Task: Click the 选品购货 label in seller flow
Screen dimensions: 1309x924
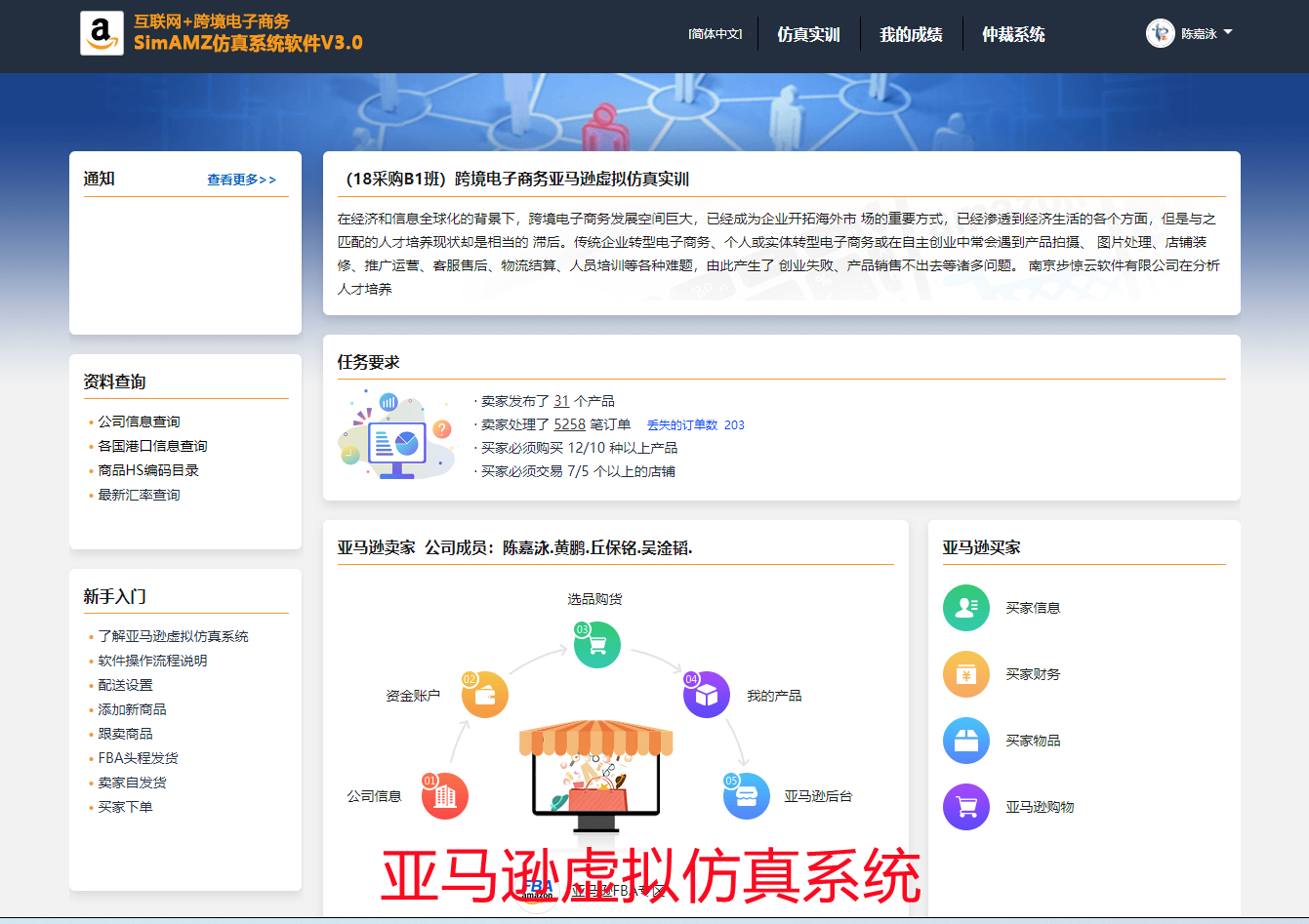Action: tap(594, 599)
